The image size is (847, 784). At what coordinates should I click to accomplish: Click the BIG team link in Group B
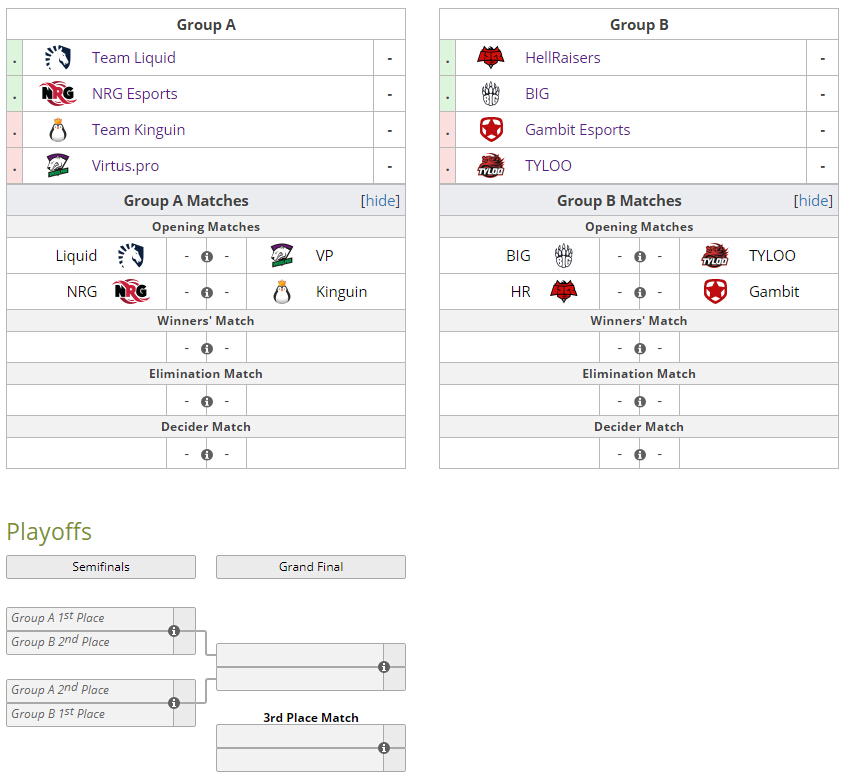(537, 93)
